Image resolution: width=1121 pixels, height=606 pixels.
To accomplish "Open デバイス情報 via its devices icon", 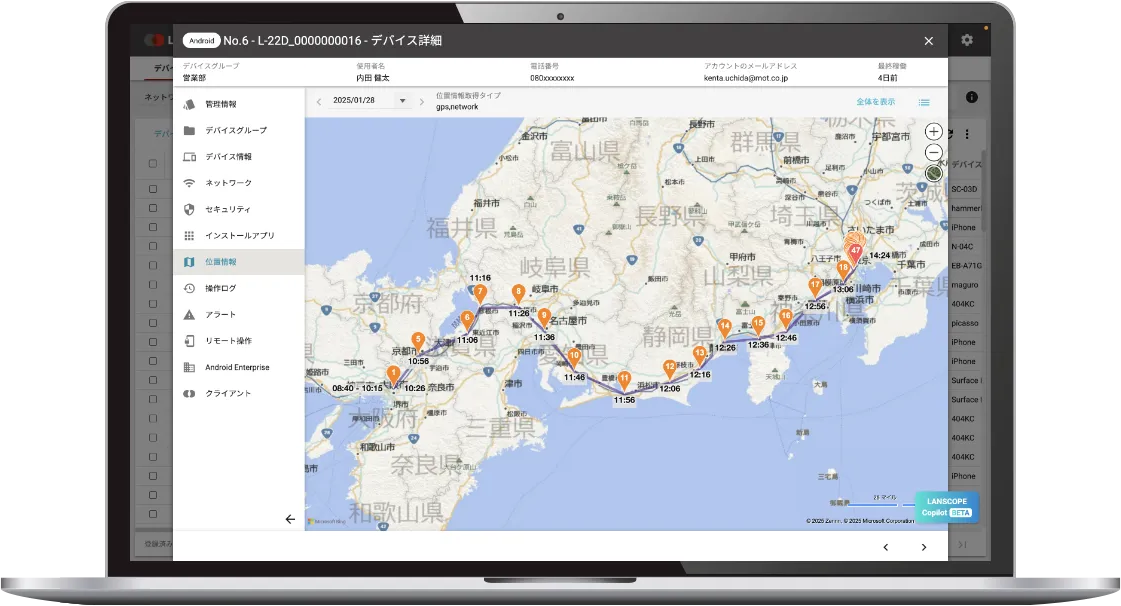I will click(x=189, y=157).
